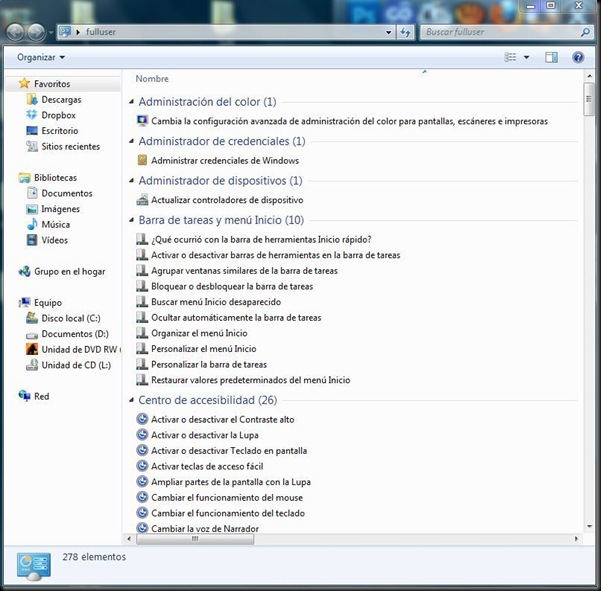
Task: Click the Nombre column header
Action: tap(152, 79)
